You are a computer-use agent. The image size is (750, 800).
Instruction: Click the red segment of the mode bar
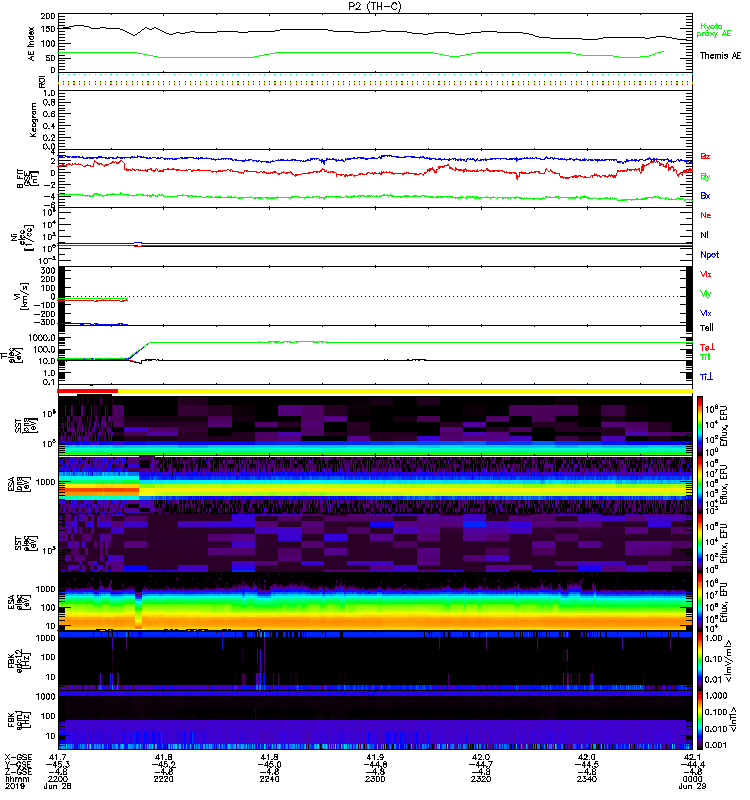[88, 391]
